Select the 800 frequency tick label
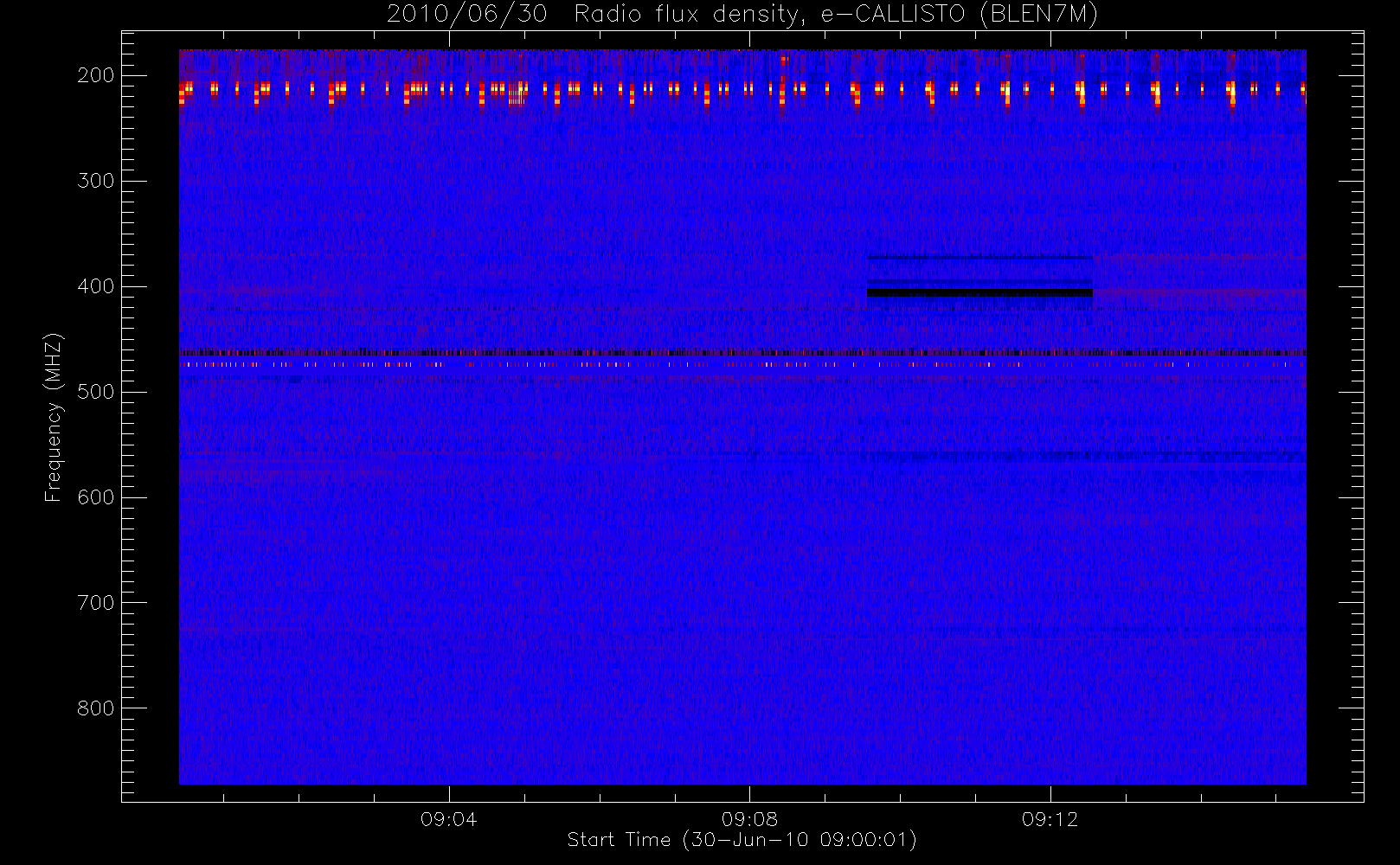Image resolution: width=1400 pixels, height=865 pixels. point(96,708)
